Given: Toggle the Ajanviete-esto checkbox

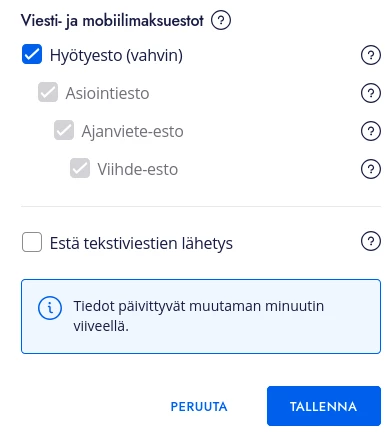Looking at the screenshot, I should click(64, 130).
